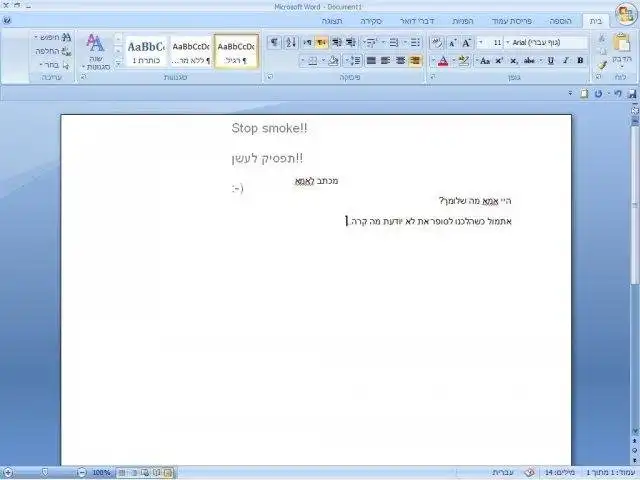
Task: Open the פריסת עמוד Page Layout tab
Action: click(x=511, y=21)
